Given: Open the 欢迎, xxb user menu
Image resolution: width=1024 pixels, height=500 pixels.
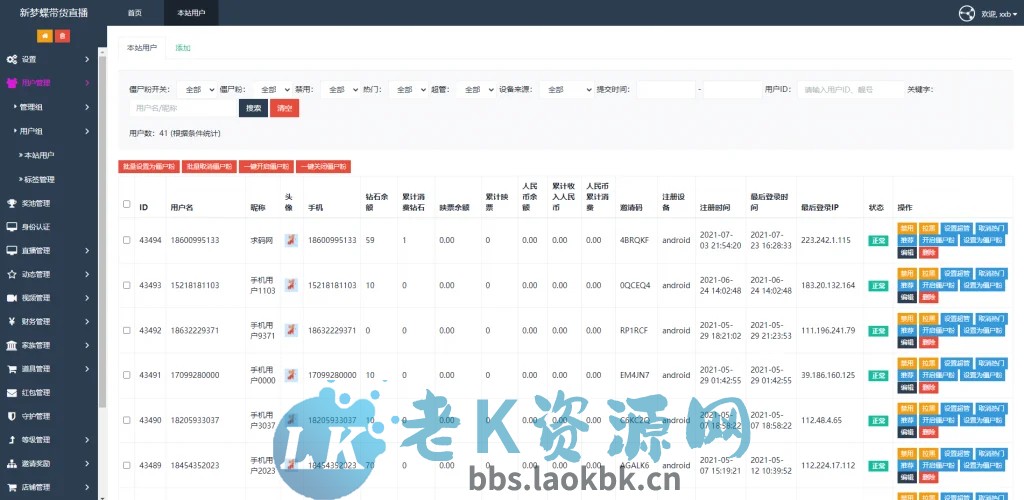Looking at the screenshot, I should coord(999,14).
